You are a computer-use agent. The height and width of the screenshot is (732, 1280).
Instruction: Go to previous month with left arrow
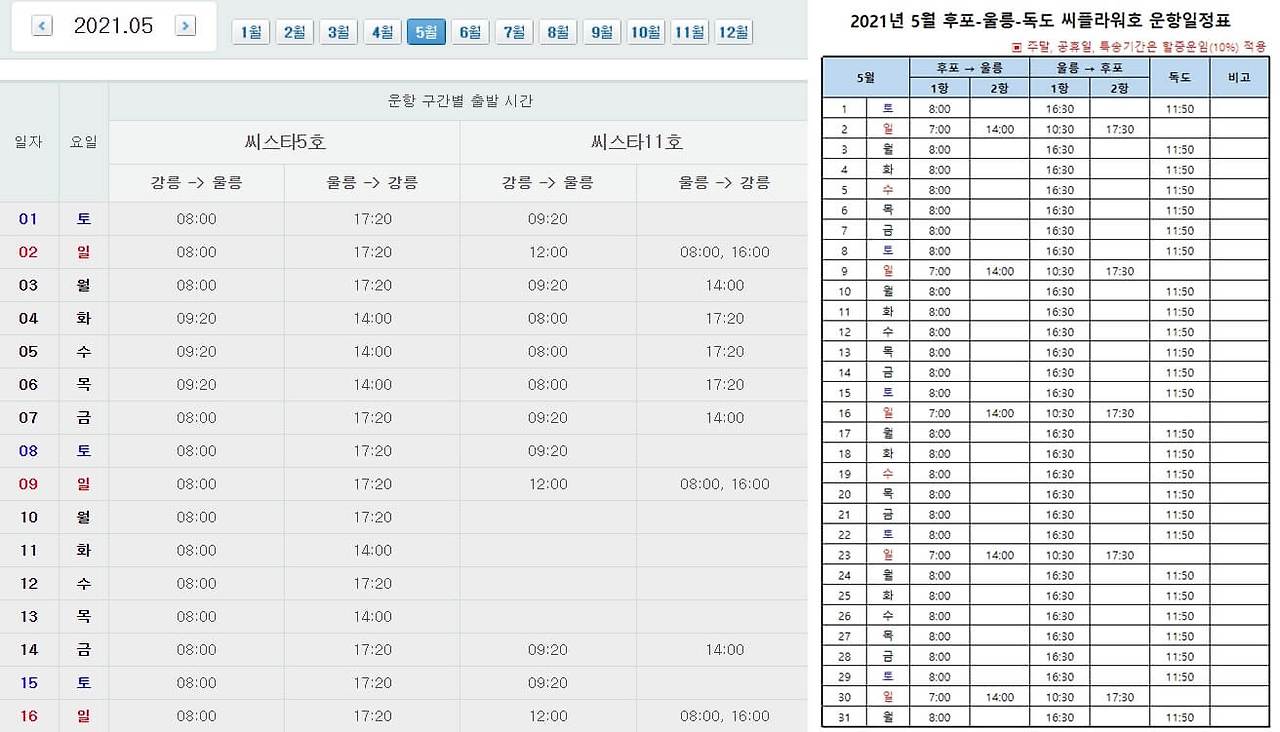pyautogui.click(x=42, y=26)
